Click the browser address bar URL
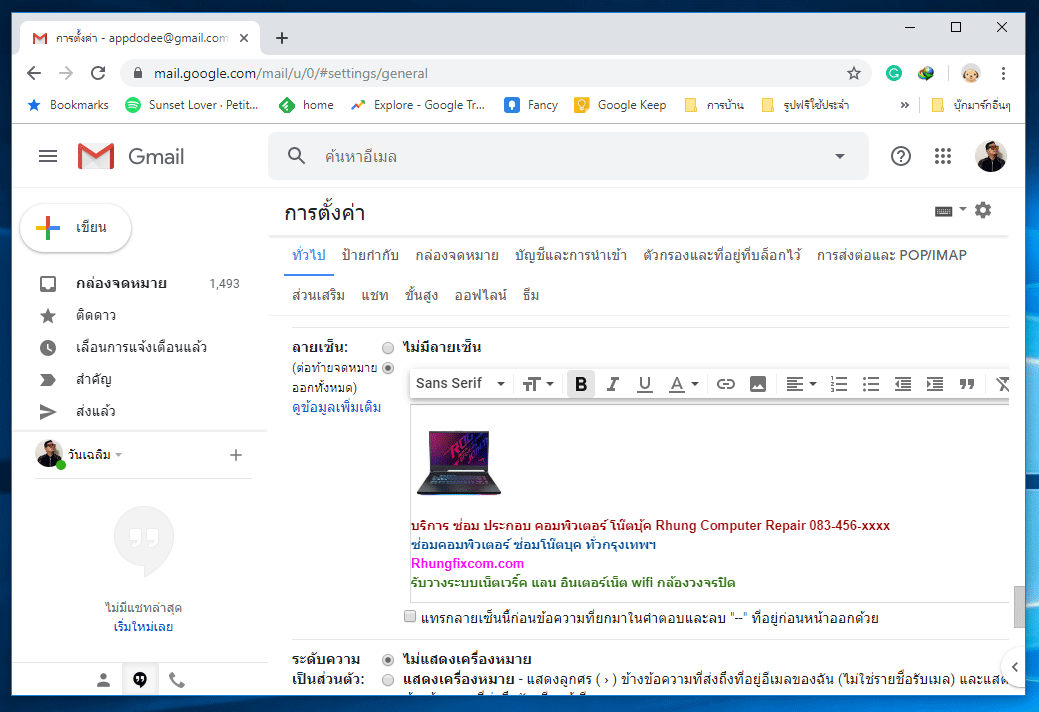Viewport: 1039px width, 712px height. [290, 74]
